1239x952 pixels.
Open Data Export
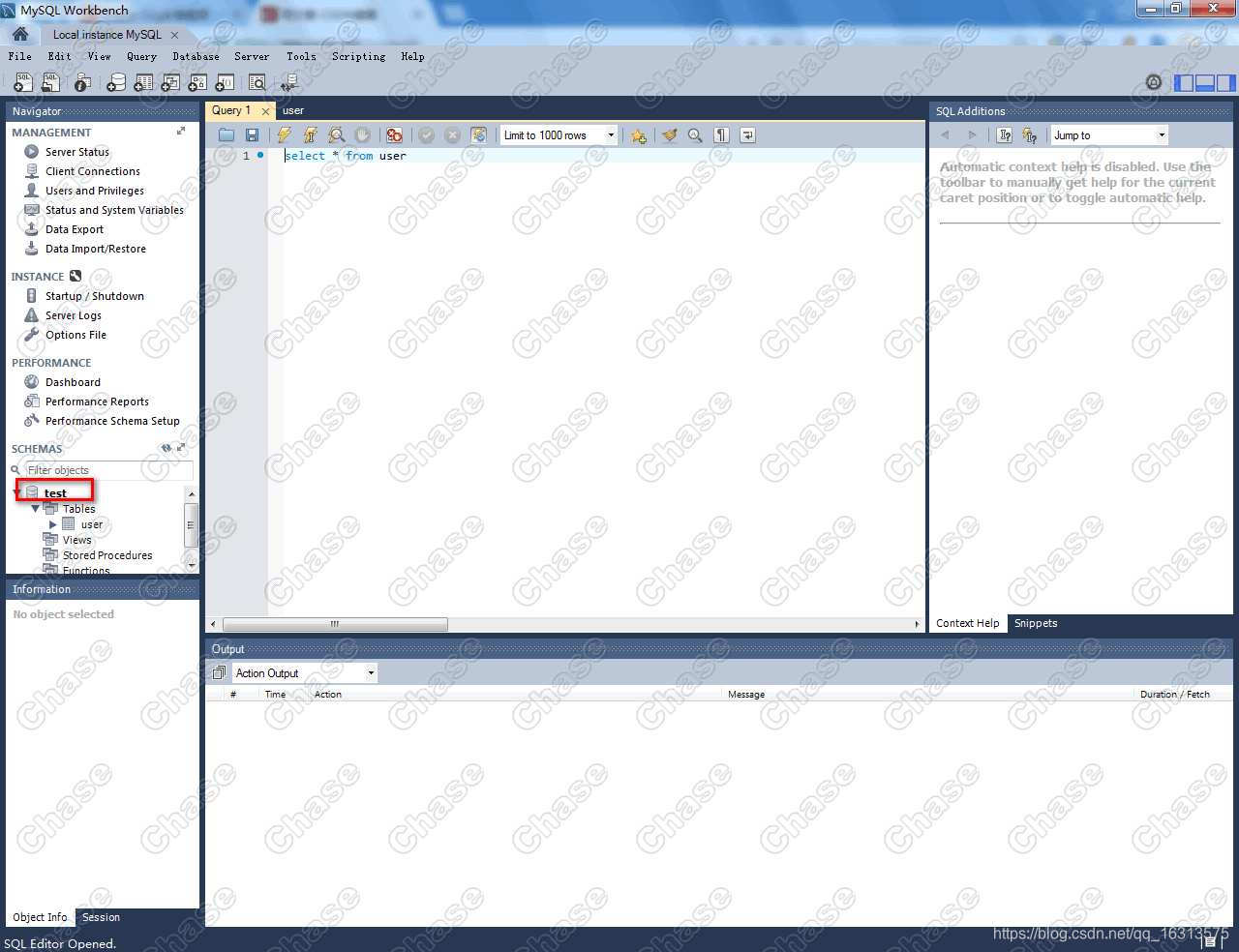point(75,229)
